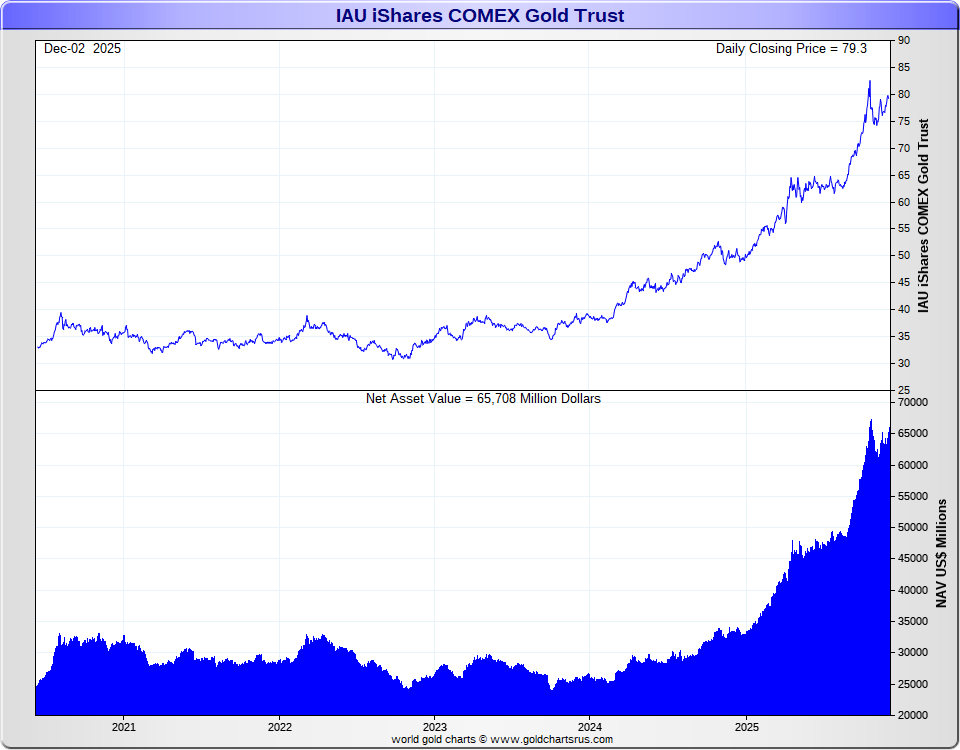
Task: Select the 2024 x-axis year marker
Action: point(590,727)
